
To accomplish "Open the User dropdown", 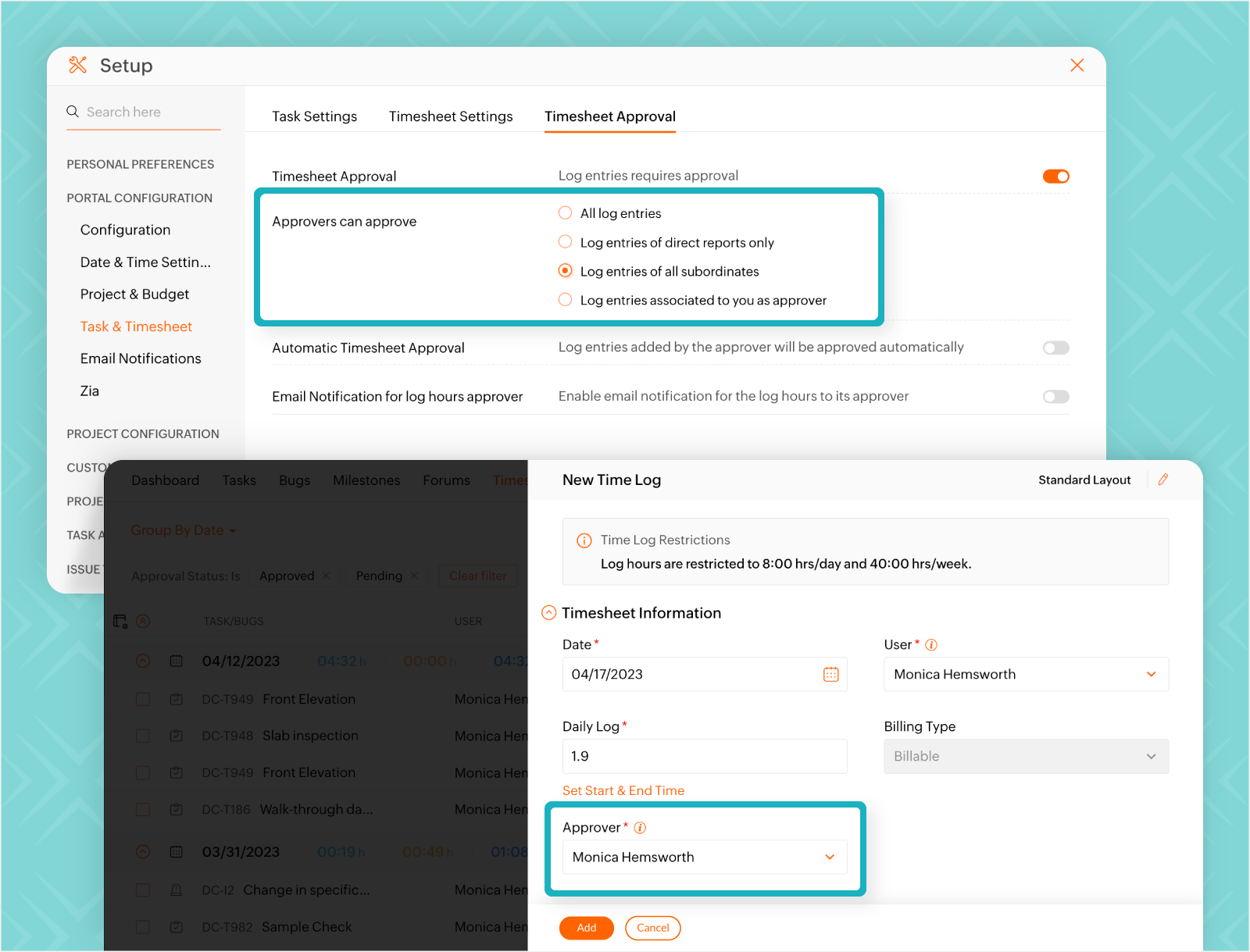I will click(x=1026, y=674).
